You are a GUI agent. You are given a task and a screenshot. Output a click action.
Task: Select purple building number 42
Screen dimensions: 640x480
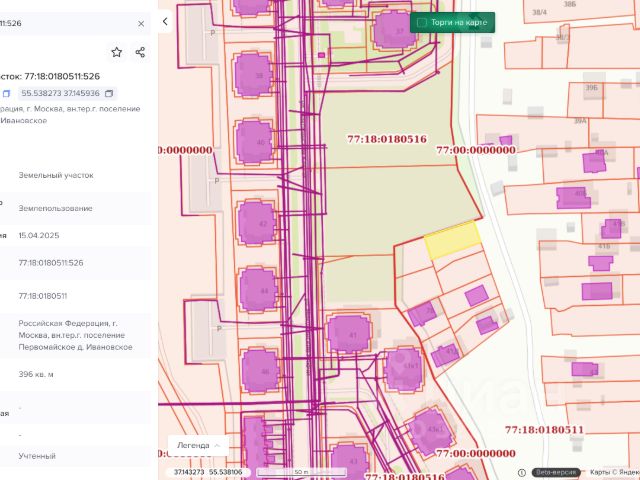(x=257, y=223)
